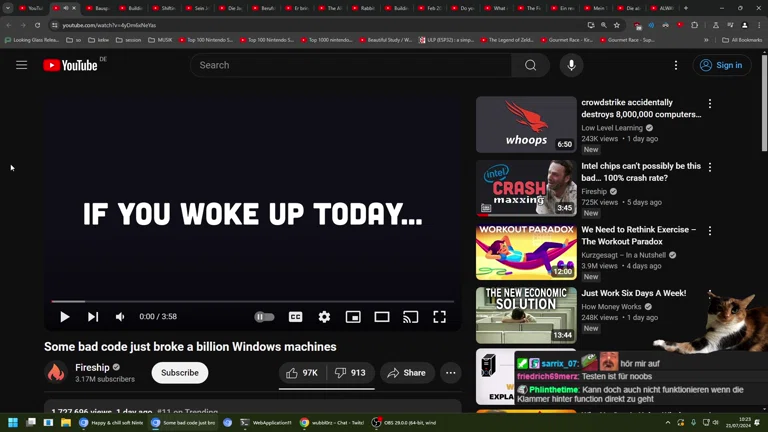The width and height of the screenshot is (768, 432).
Task: Open the browser zoom magnifier icon
Action: coord(604,25)
